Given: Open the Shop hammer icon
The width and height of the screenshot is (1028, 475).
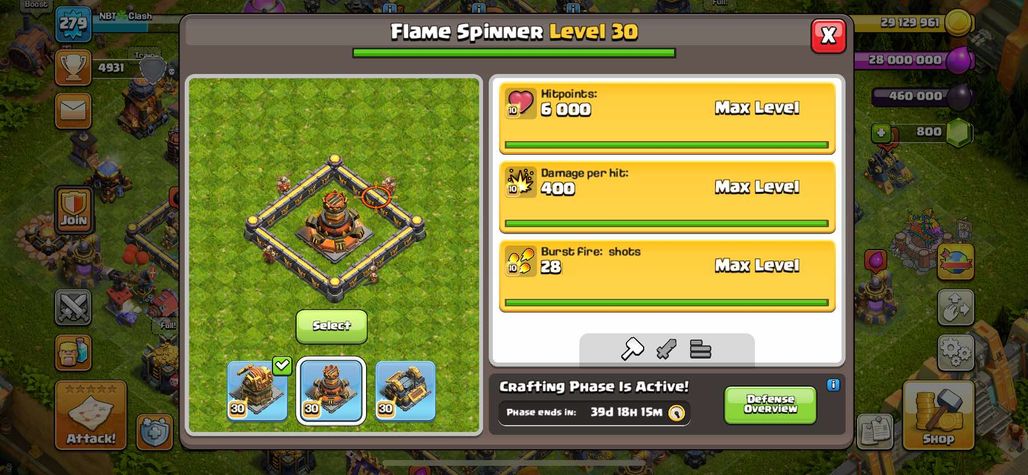Looking at the screenshot, I should click(938, 415).
